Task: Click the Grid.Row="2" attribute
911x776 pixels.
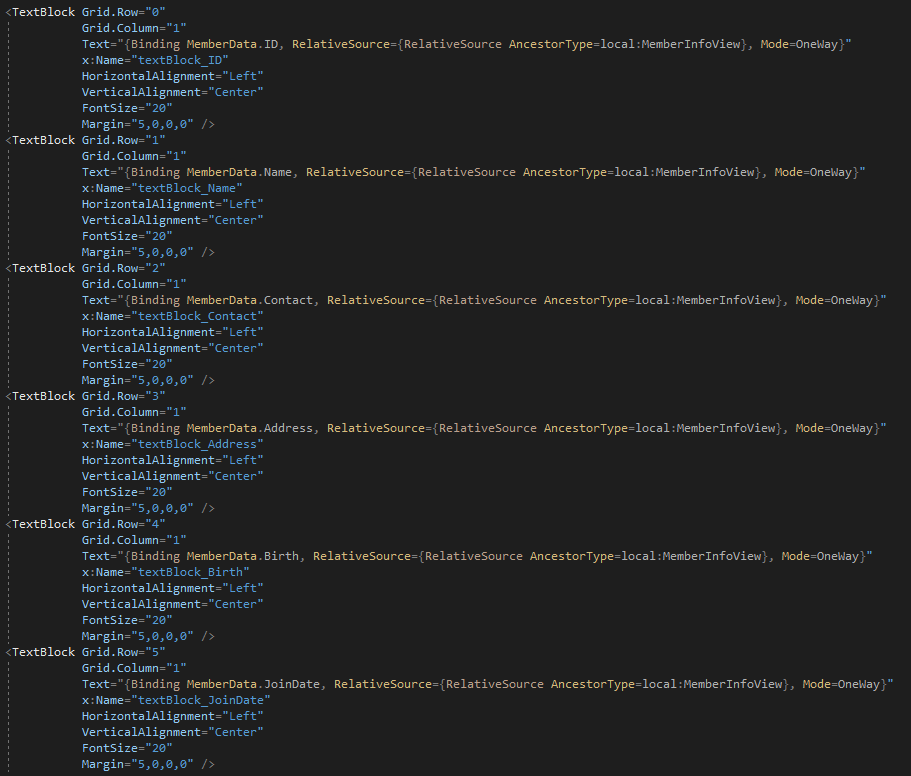Action: click(x=123, y=268)
